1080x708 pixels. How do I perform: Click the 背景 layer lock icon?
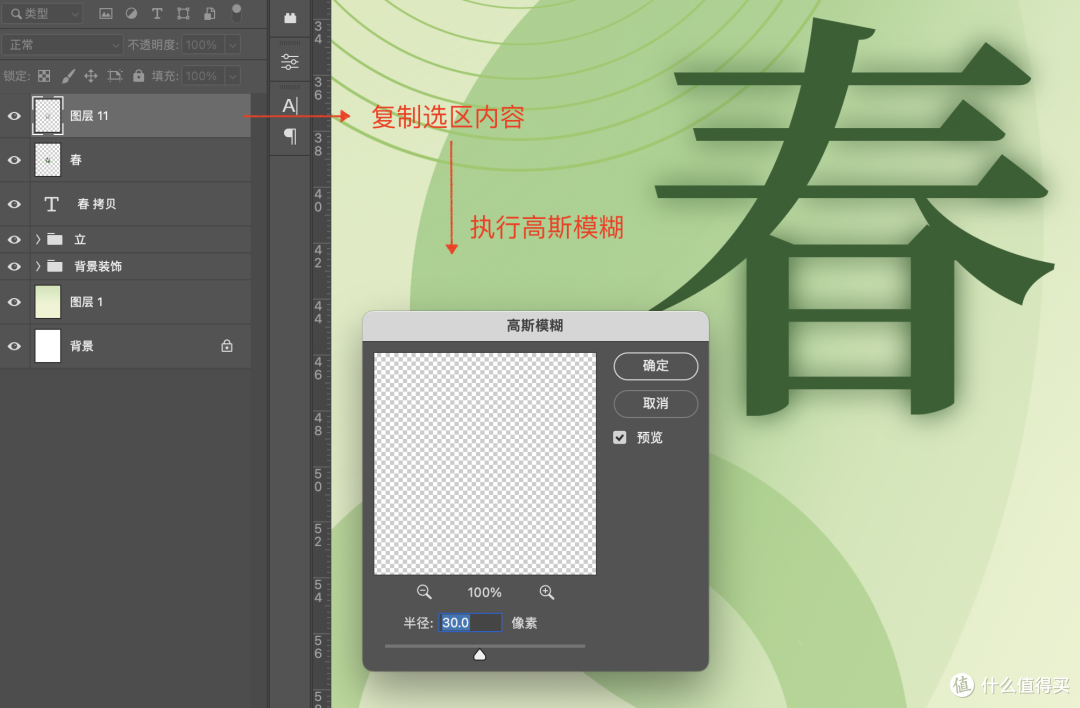[x=227, y=346]
